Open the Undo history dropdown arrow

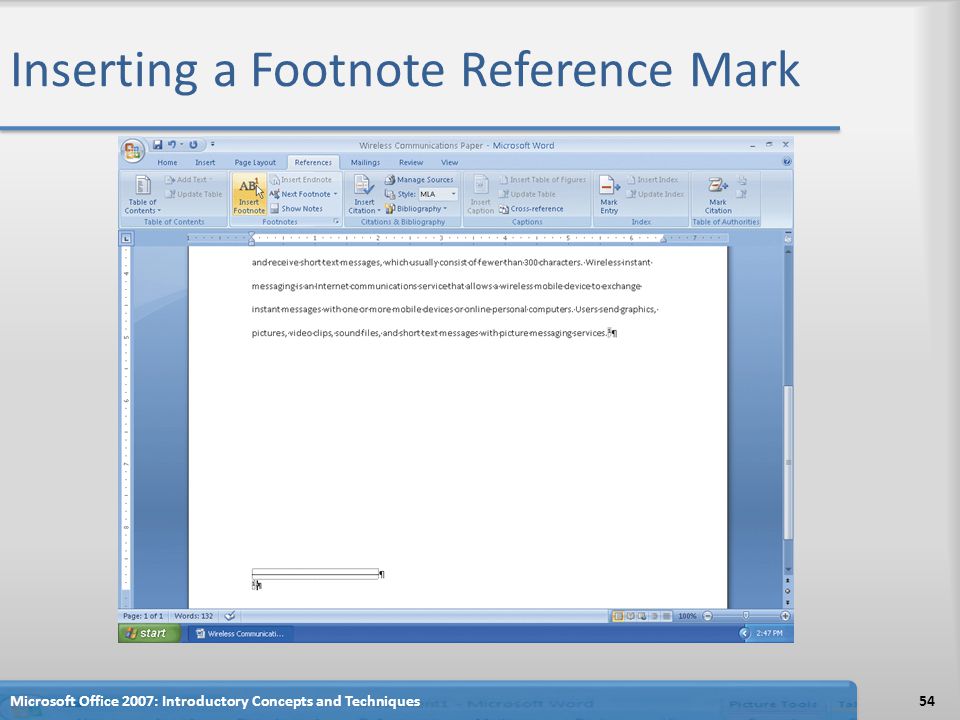(x=182, y=144)
